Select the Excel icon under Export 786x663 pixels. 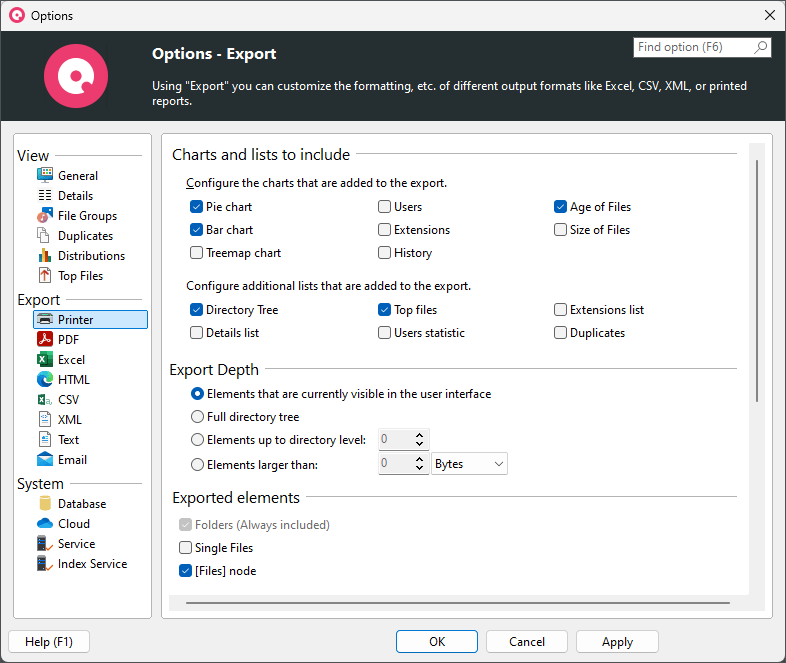point(45,360)
